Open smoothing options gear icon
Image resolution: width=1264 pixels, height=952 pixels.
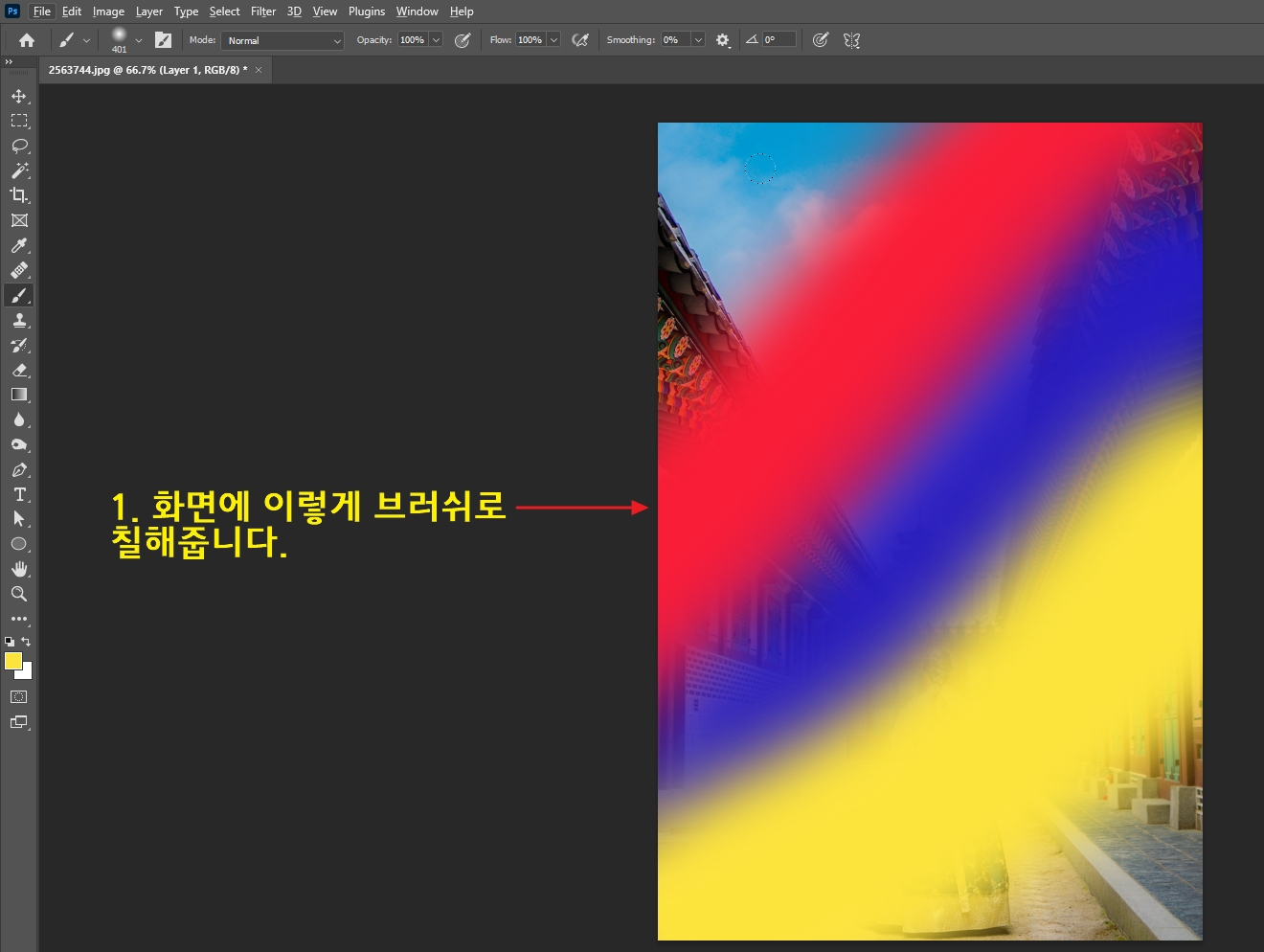723,40
